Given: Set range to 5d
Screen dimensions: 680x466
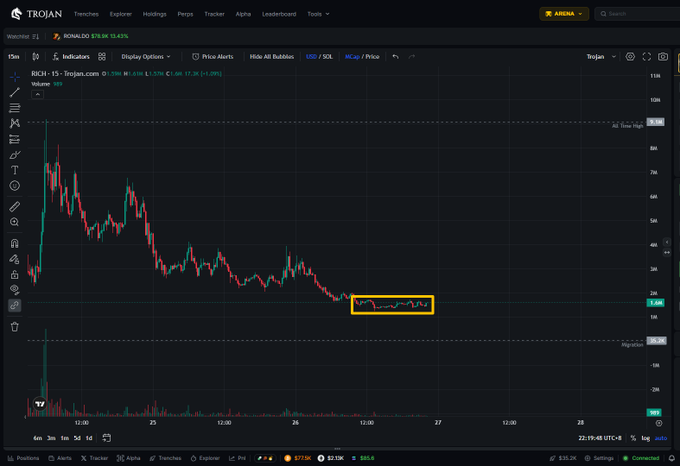Looking at the screenshot, I should (77, 438).
